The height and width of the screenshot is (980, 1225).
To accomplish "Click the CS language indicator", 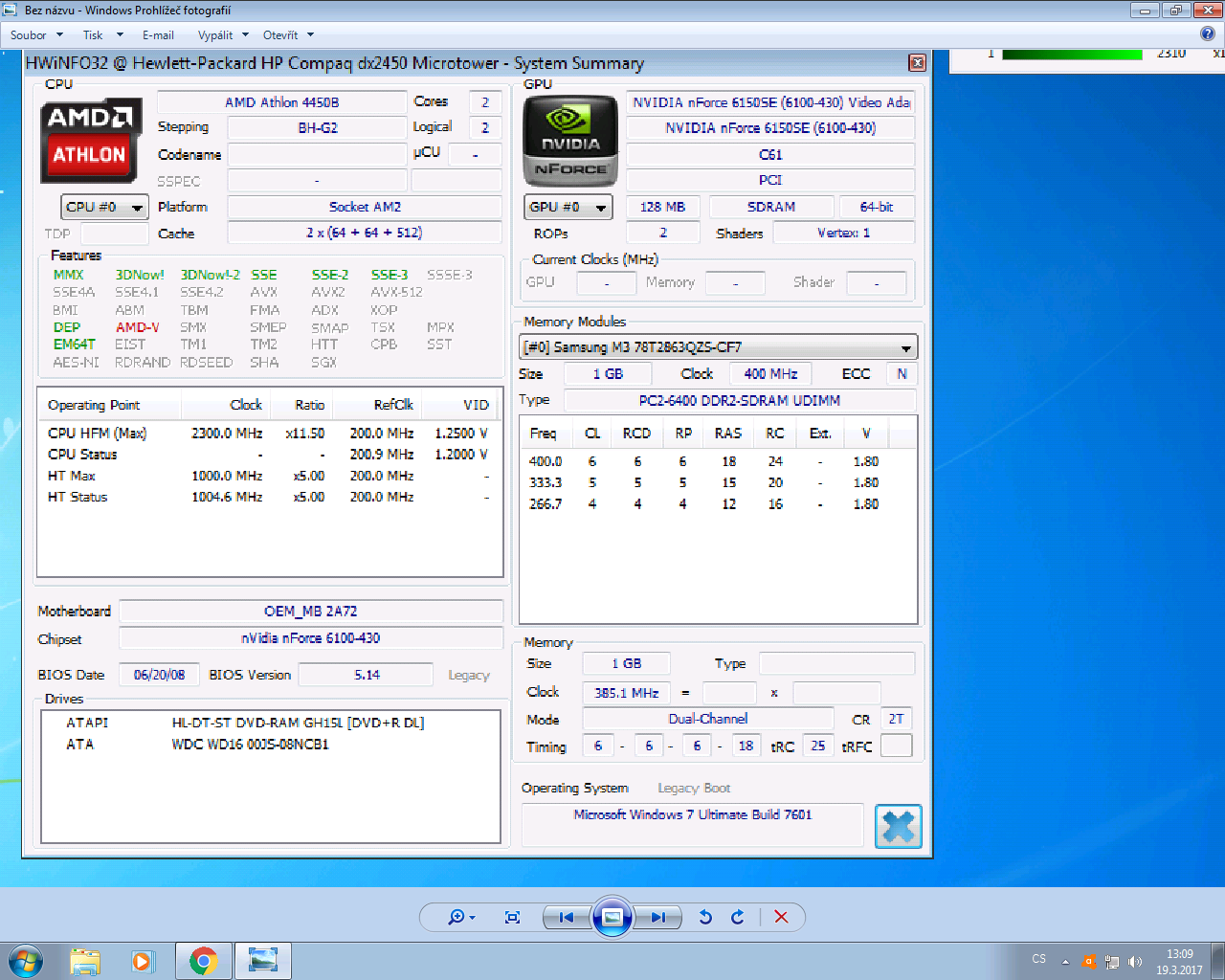I will click(1039, 958).
